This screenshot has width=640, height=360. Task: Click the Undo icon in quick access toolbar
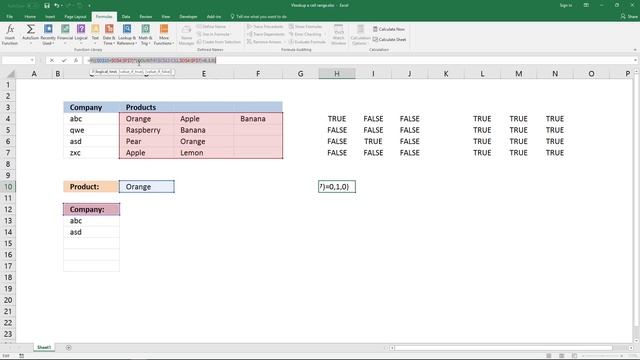tap(57, 5)
